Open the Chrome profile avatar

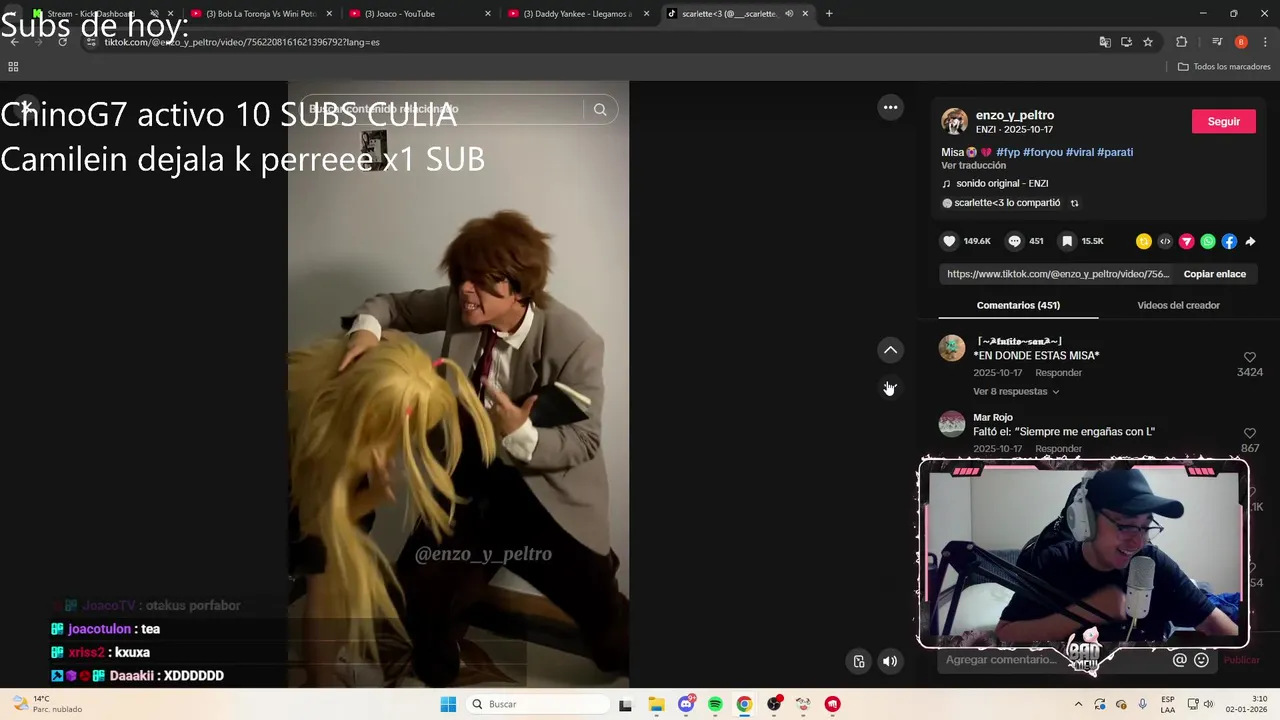point(1241,42)
